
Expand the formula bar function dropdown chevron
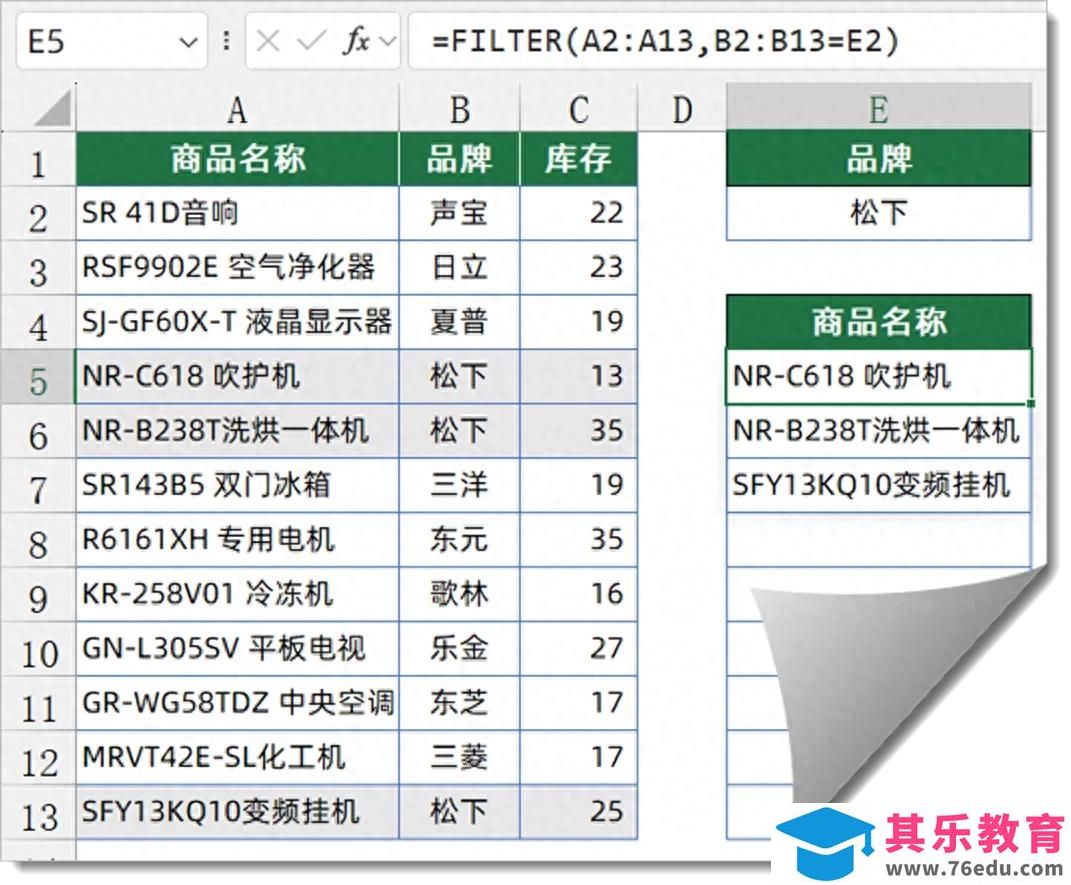[387, 42]
